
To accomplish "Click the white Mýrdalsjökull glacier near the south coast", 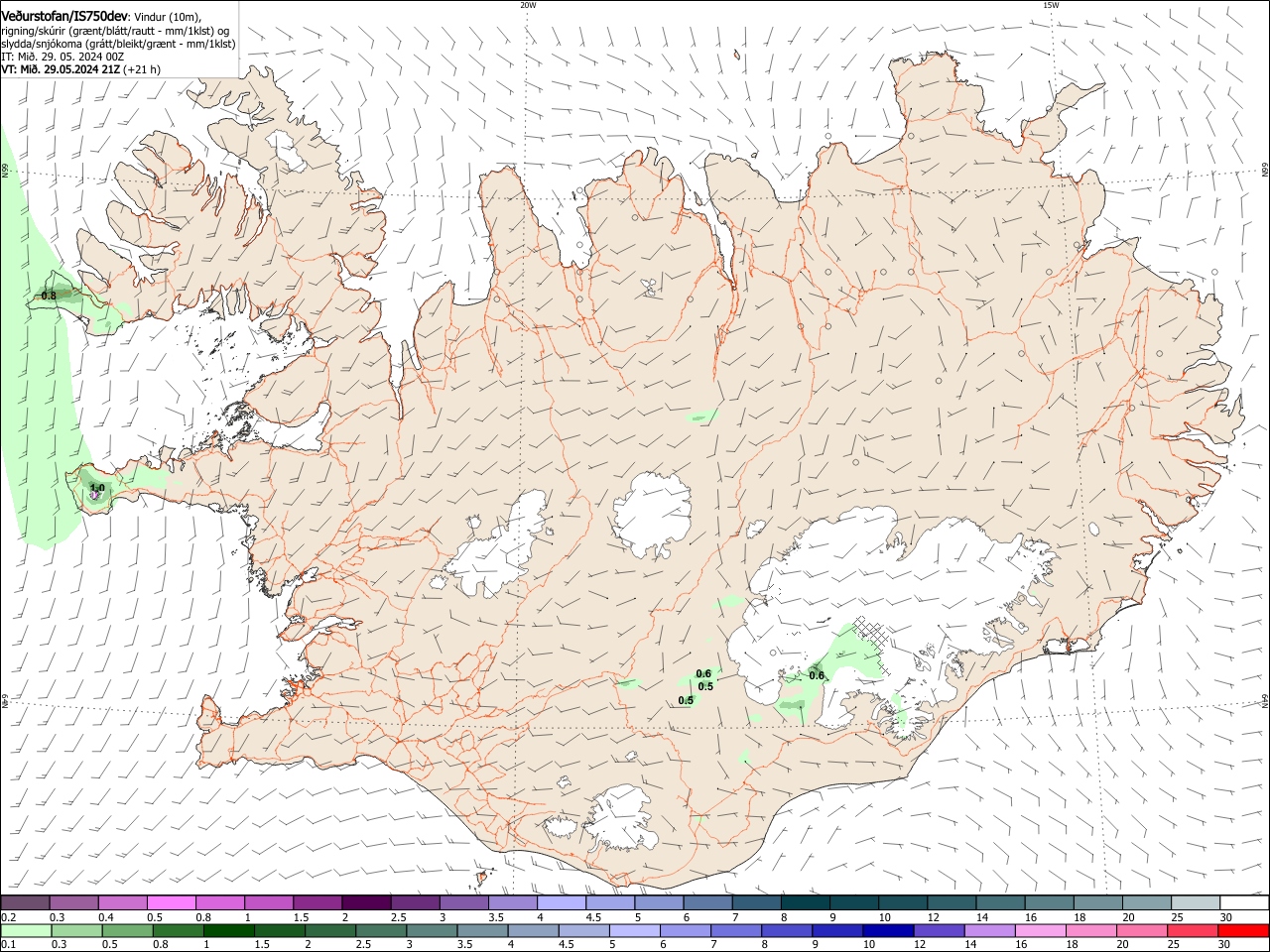I will (620, 818).
